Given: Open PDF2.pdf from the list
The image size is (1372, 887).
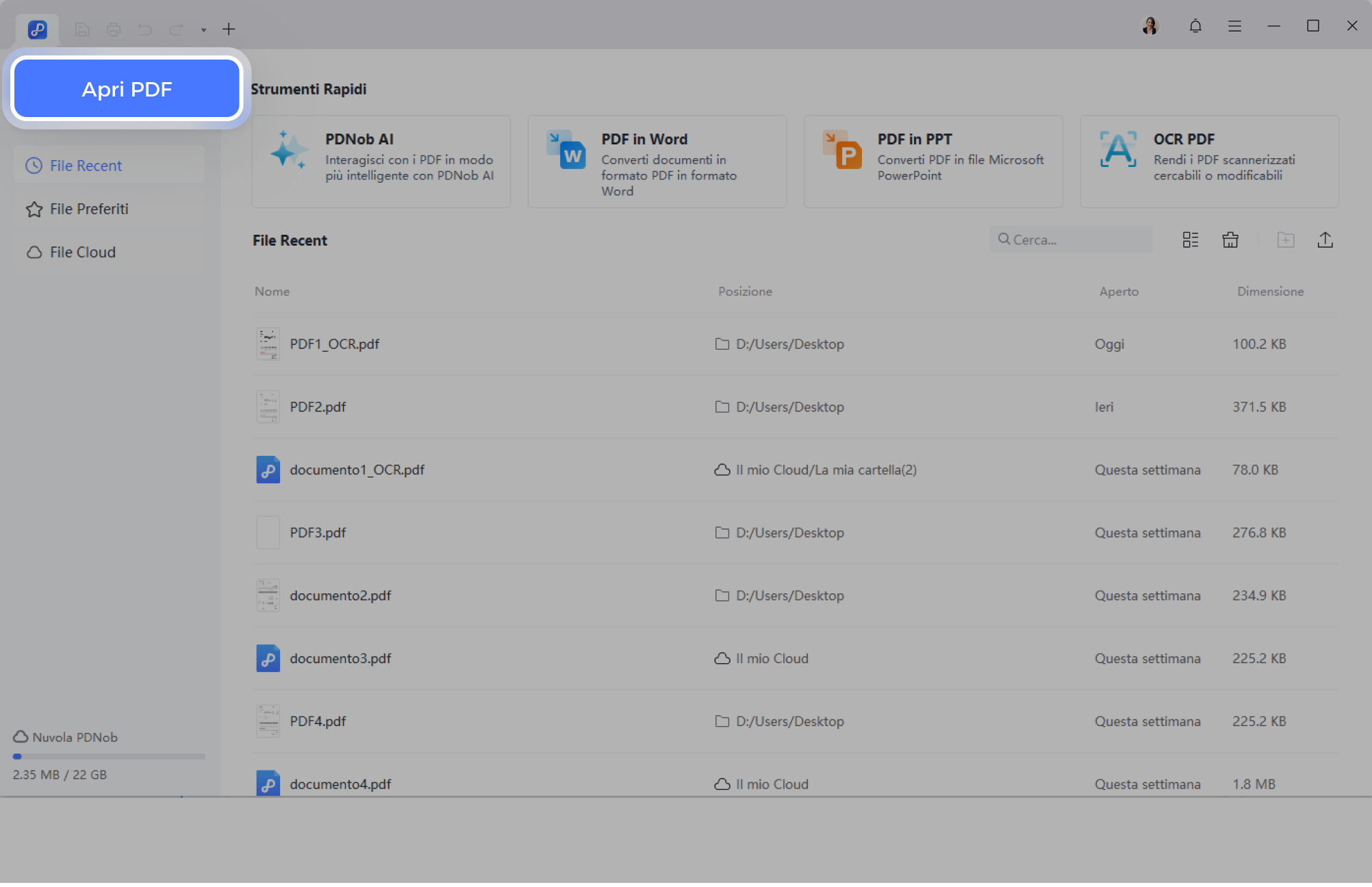Looking at the screenshot, I should click(795, 407).
